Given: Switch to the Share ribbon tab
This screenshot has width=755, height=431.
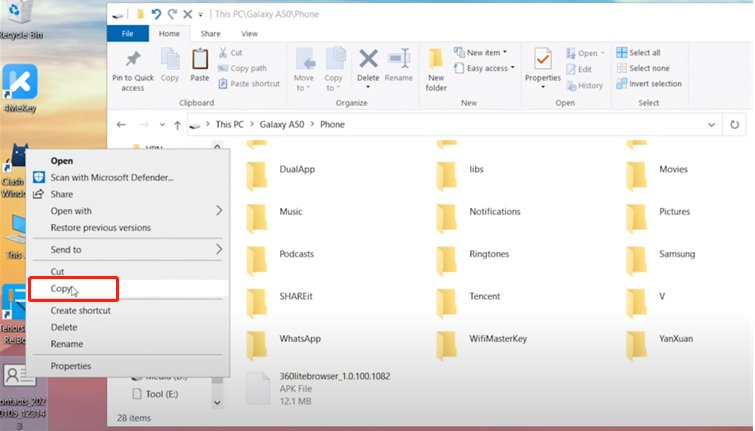Looking at the screenshot, I should (x=210, y=33).
